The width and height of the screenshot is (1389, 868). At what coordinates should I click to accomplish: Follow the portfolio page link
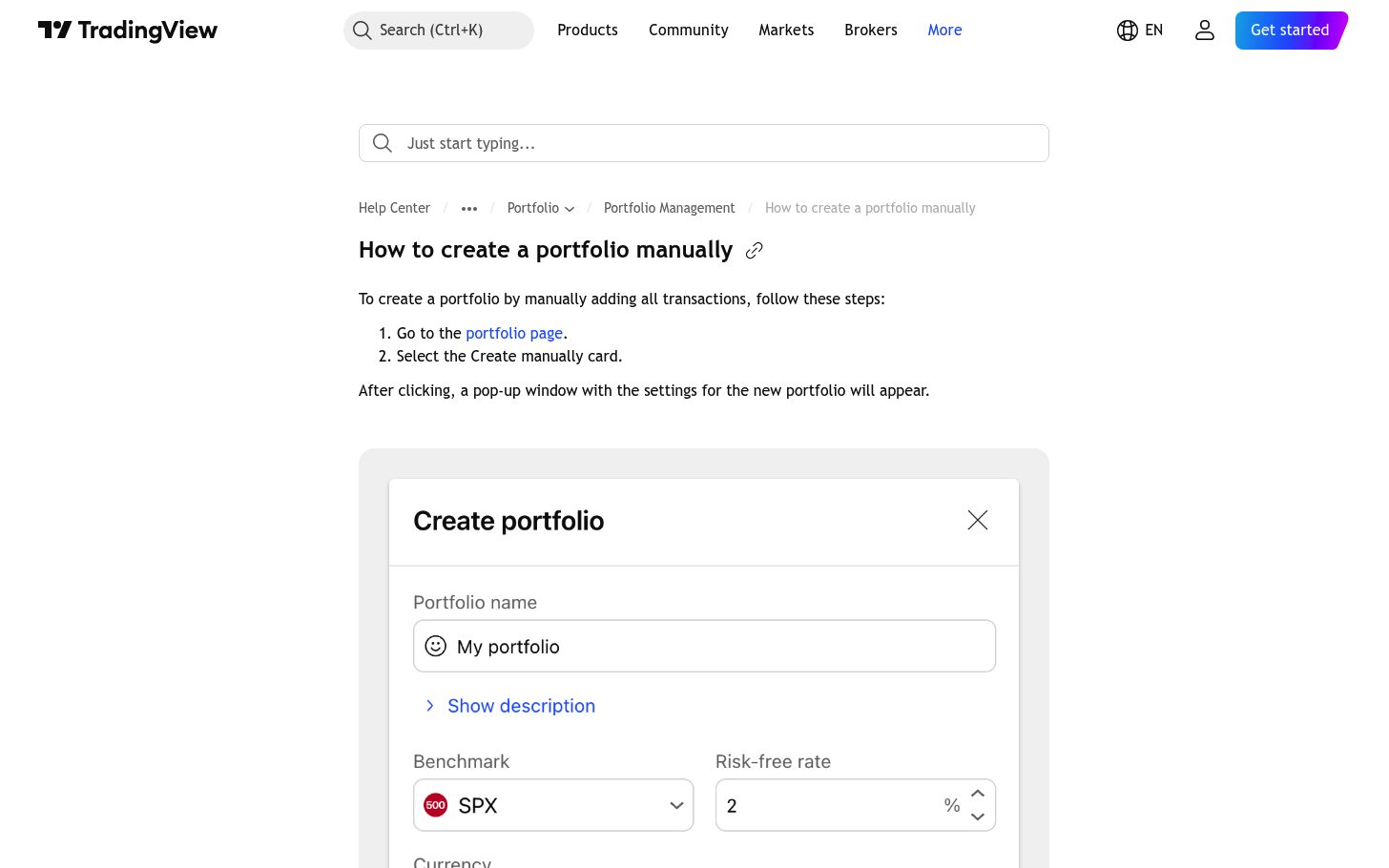tap(514, 333)
